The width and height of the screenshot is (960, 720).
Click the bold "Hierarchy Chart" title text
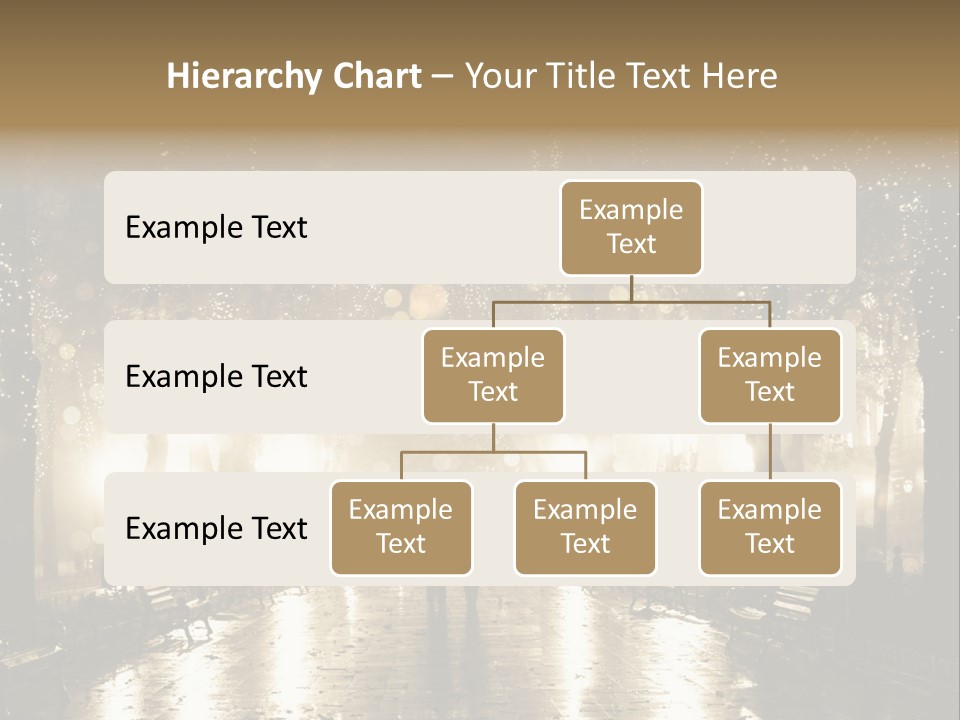click(294, 76)
